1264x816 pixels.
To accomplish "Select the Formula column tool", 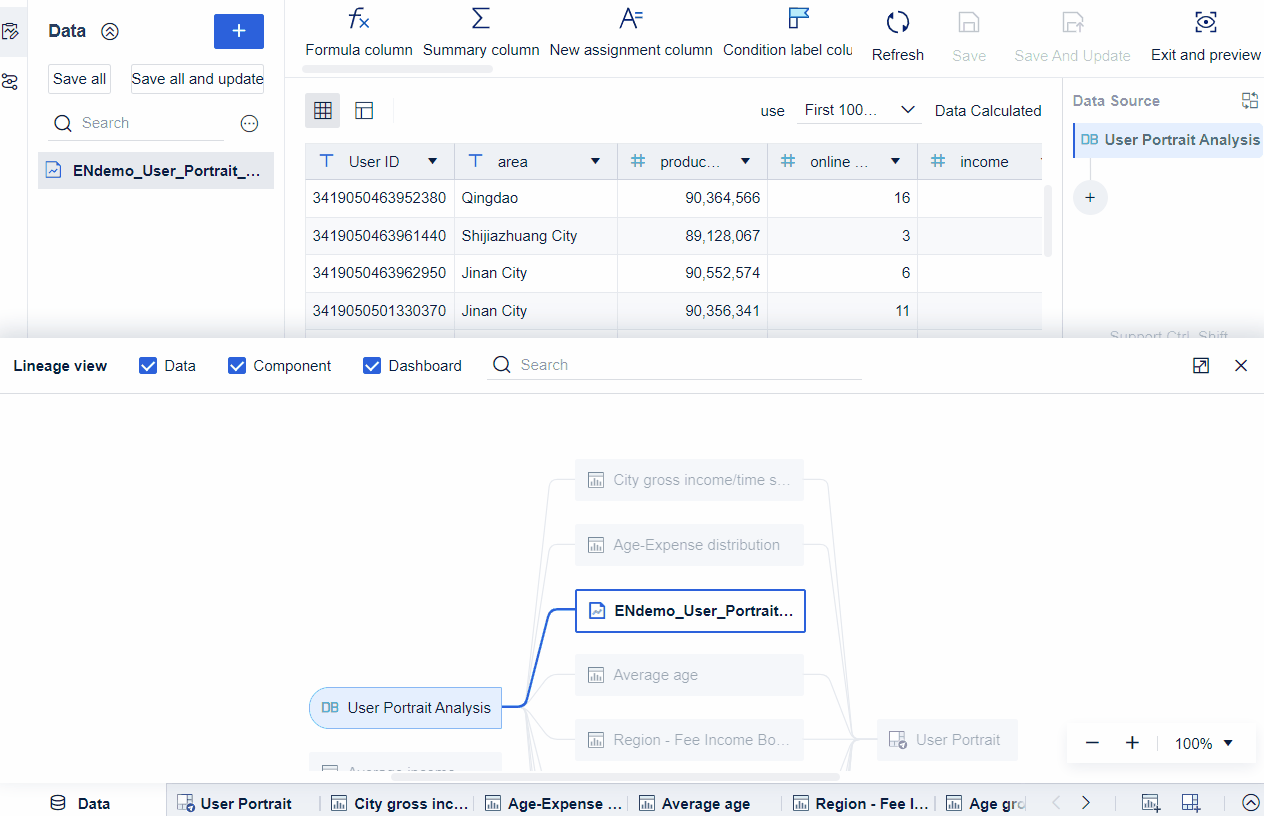I will 358,30.
